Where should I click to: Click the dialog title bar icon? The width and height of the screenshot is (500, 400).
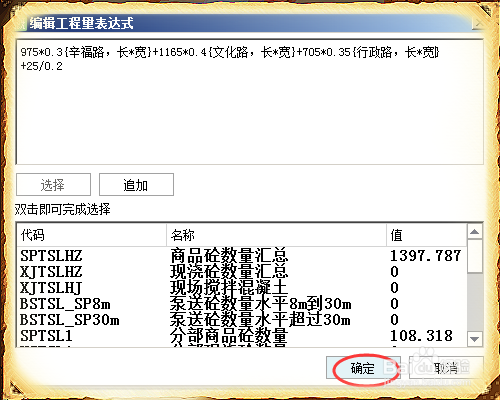[x=22, y=24]
